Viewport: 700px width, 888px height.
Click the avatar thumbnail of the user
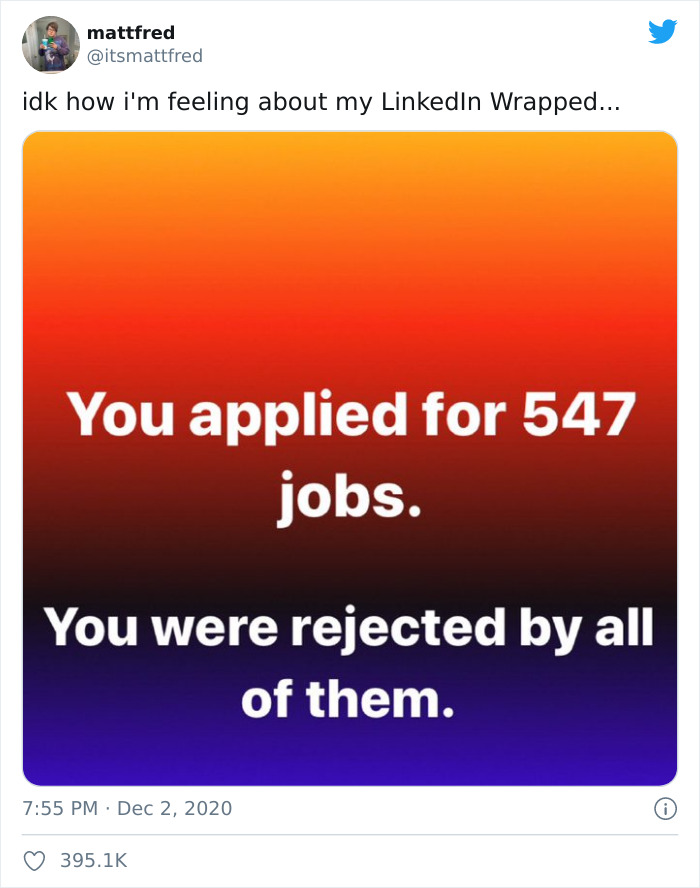click(50, 44)
